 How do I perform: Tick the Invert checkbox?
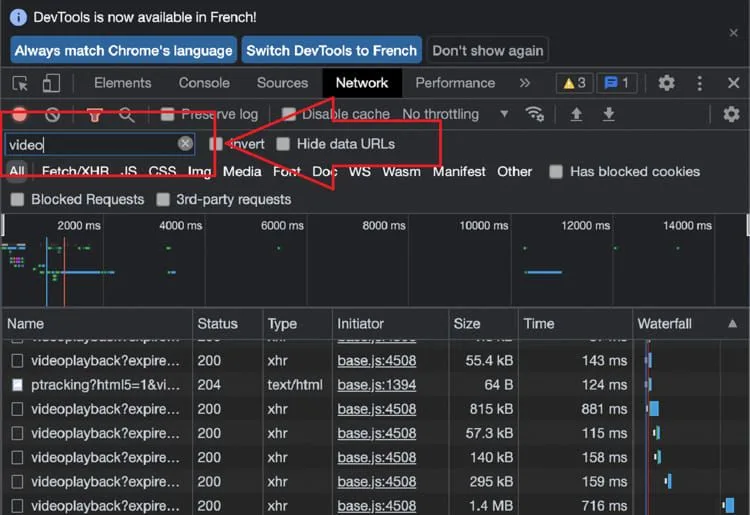click(216, 144)
